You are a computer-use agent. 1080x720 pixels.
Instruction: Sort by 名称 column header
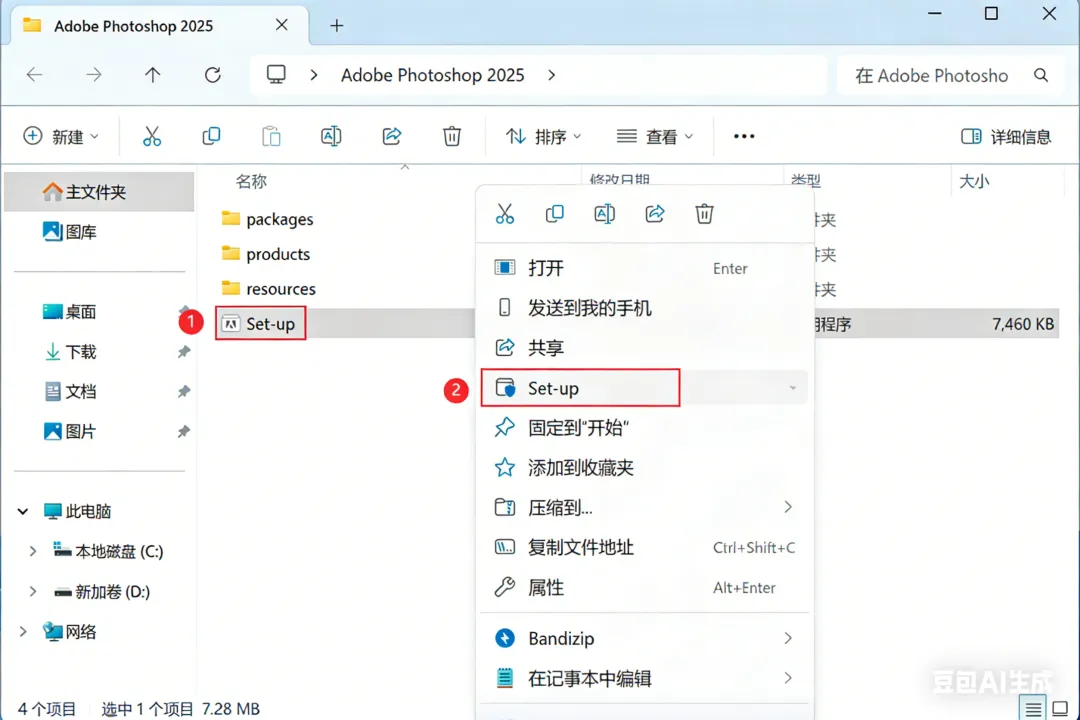(251, 181)
